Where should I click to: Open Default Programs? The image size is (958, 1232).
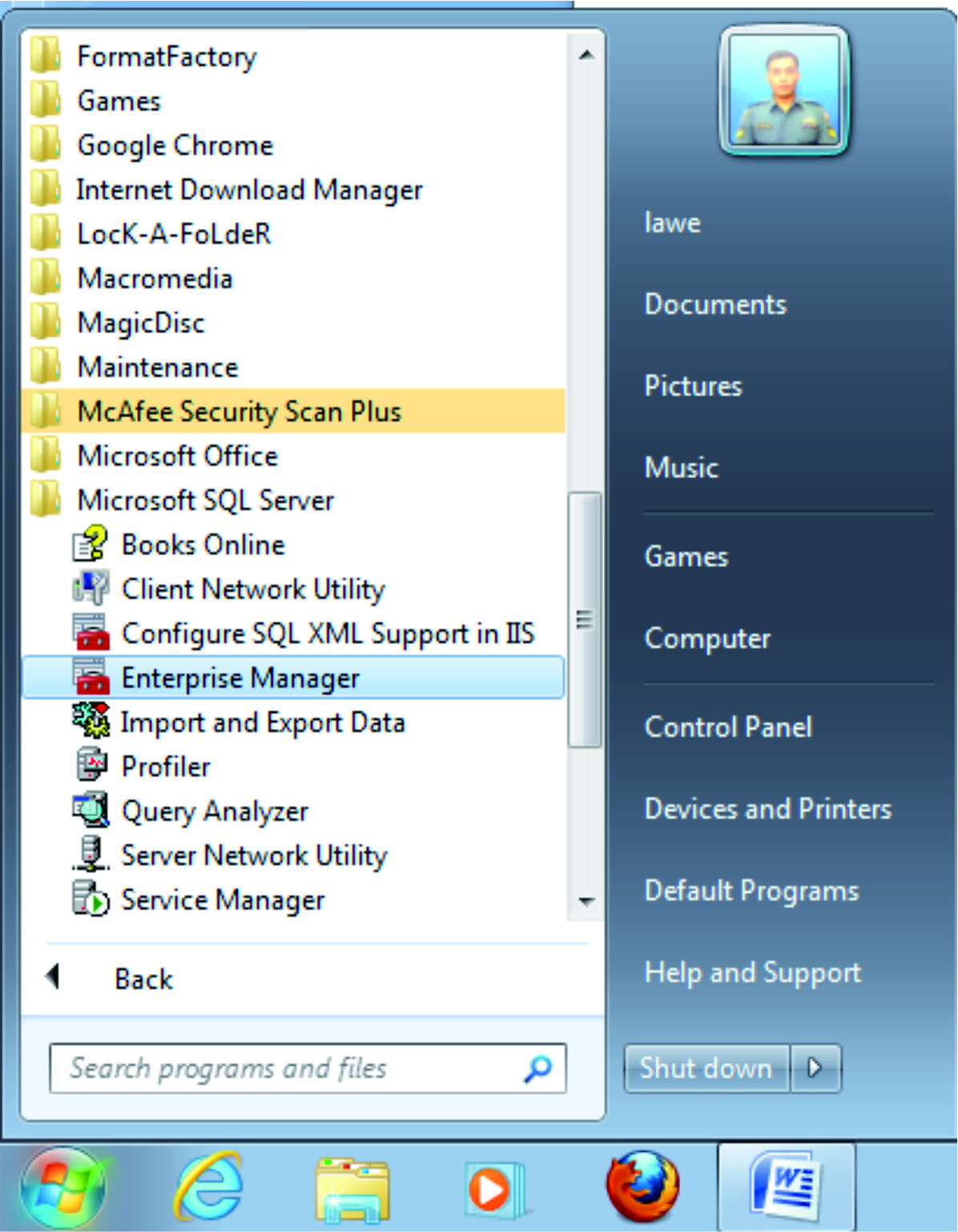[751, 892]
